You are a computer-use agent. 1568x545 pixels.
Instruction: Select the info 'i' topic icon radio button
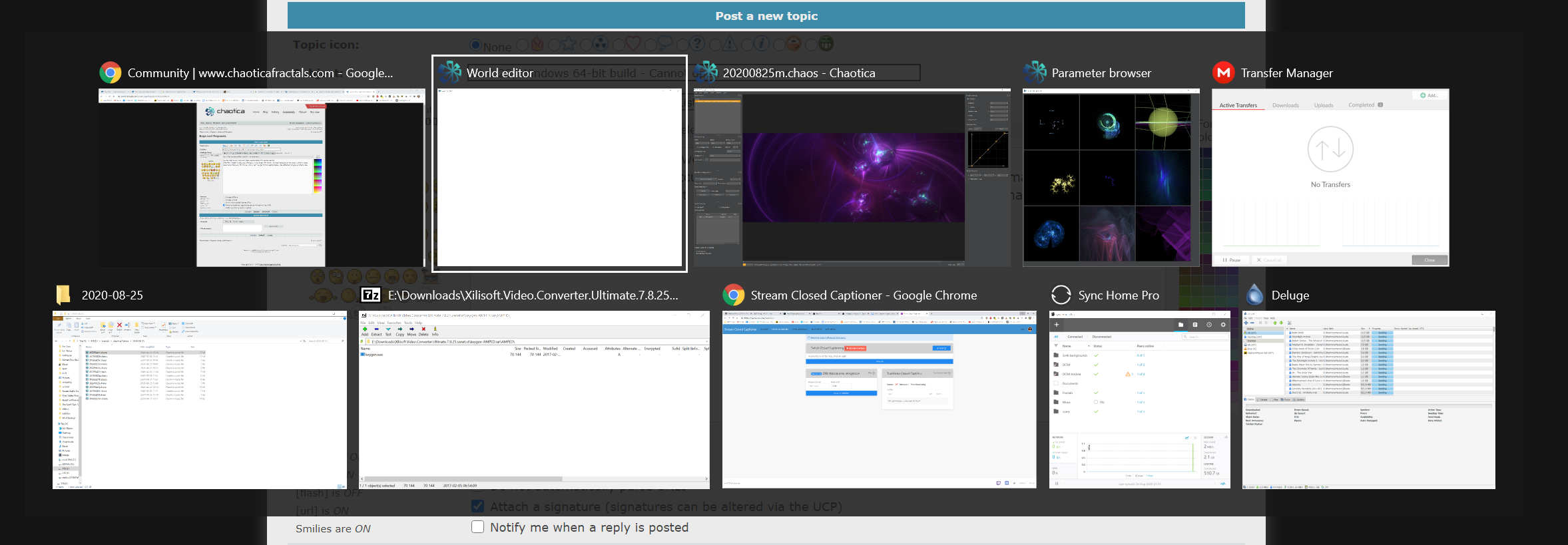coord(748,45)
